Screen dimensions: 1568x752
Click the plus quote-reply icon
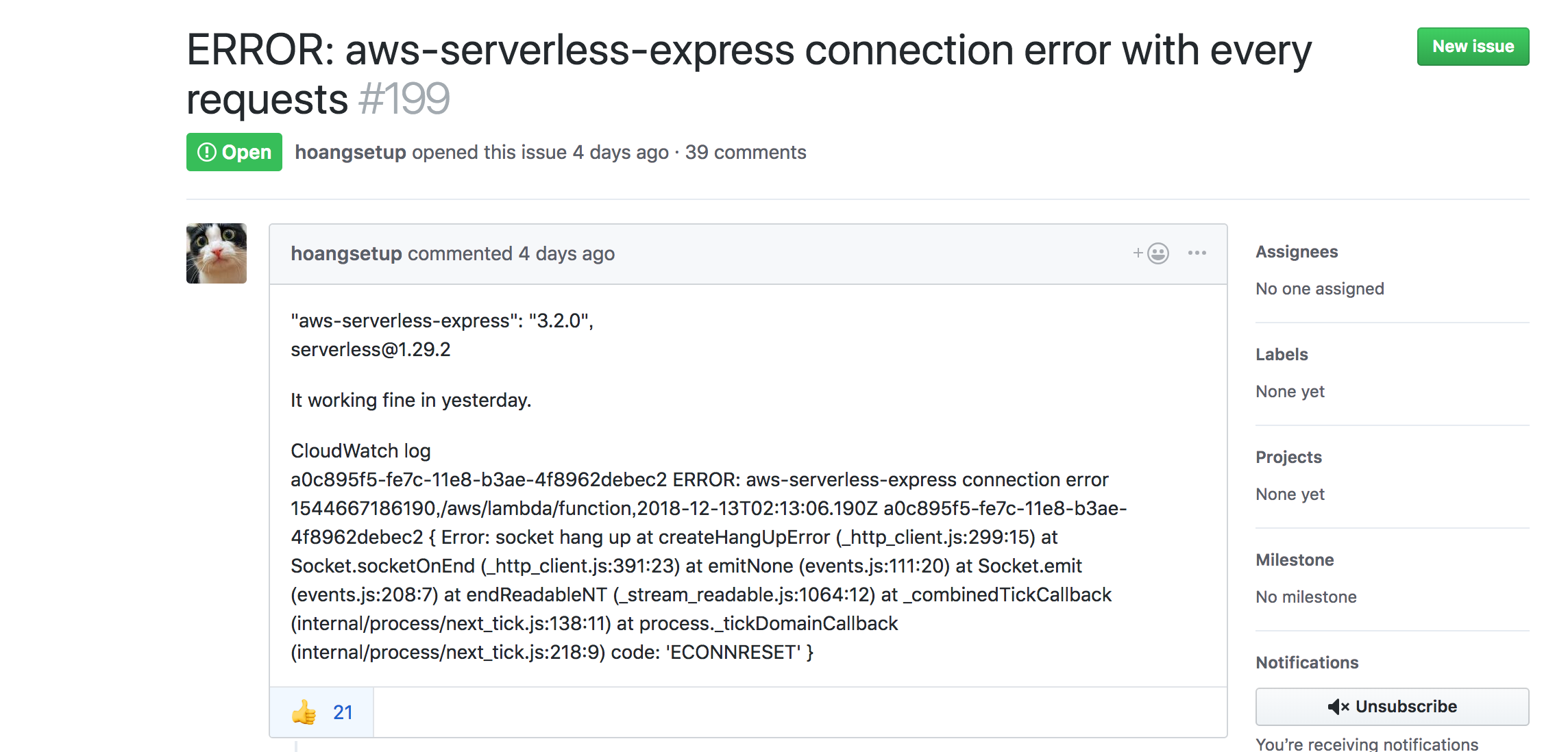pos(1138,253)
